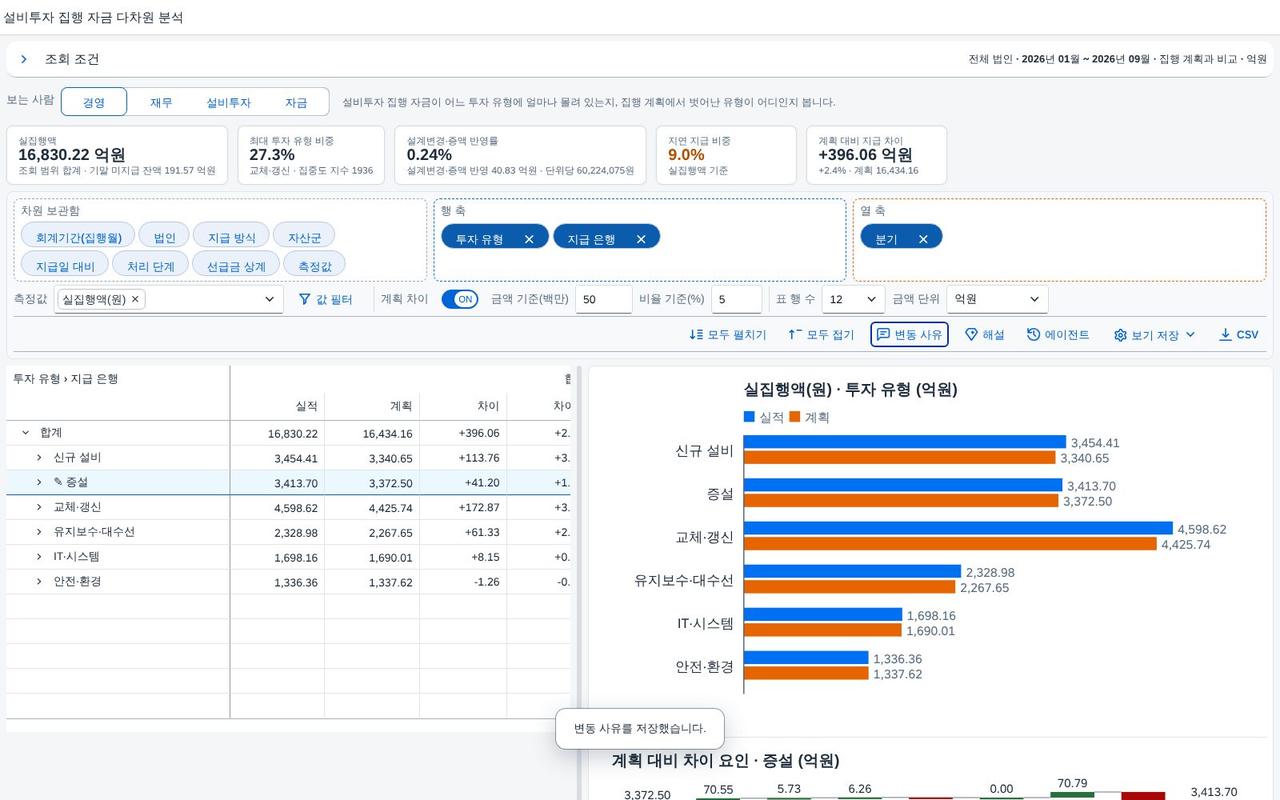This screenshot has height=800, width=1280.
Task: Click the 값 필터 funnel button
Action: coord(326,299)
